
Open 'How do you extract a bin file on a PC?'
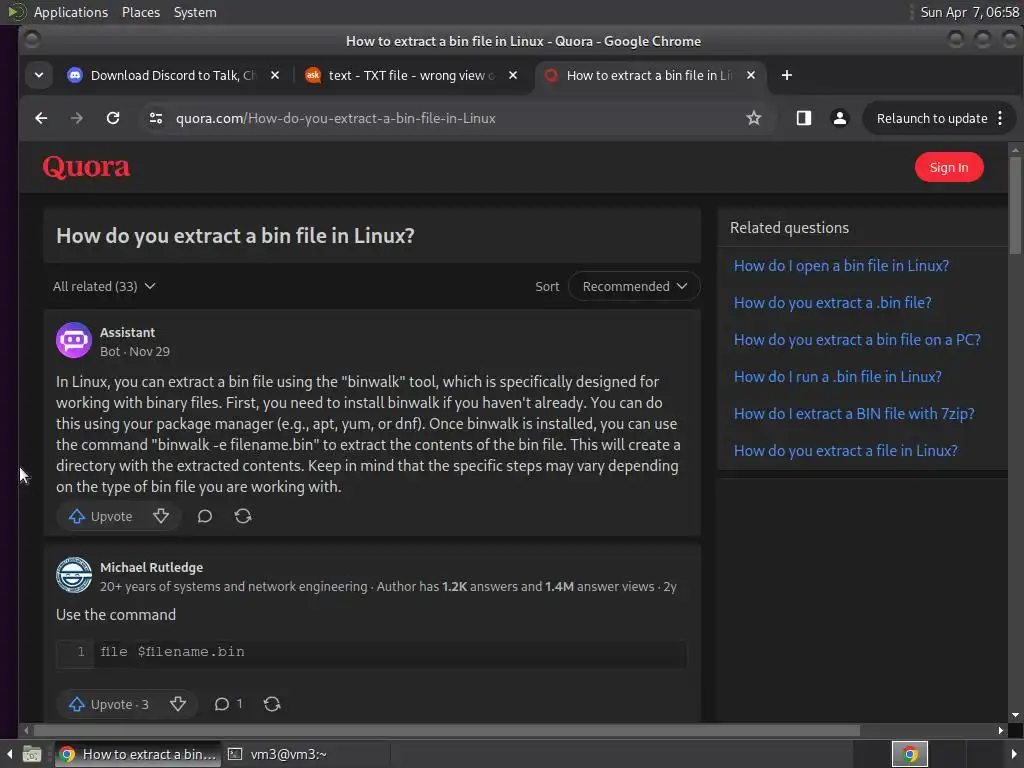point(857,340)
